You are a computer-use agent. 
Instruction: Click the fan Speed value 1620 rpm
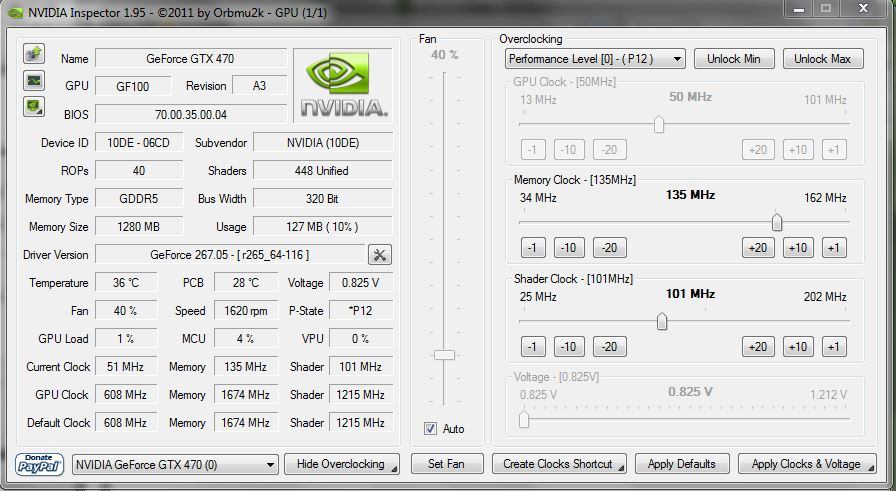[246, 311]
